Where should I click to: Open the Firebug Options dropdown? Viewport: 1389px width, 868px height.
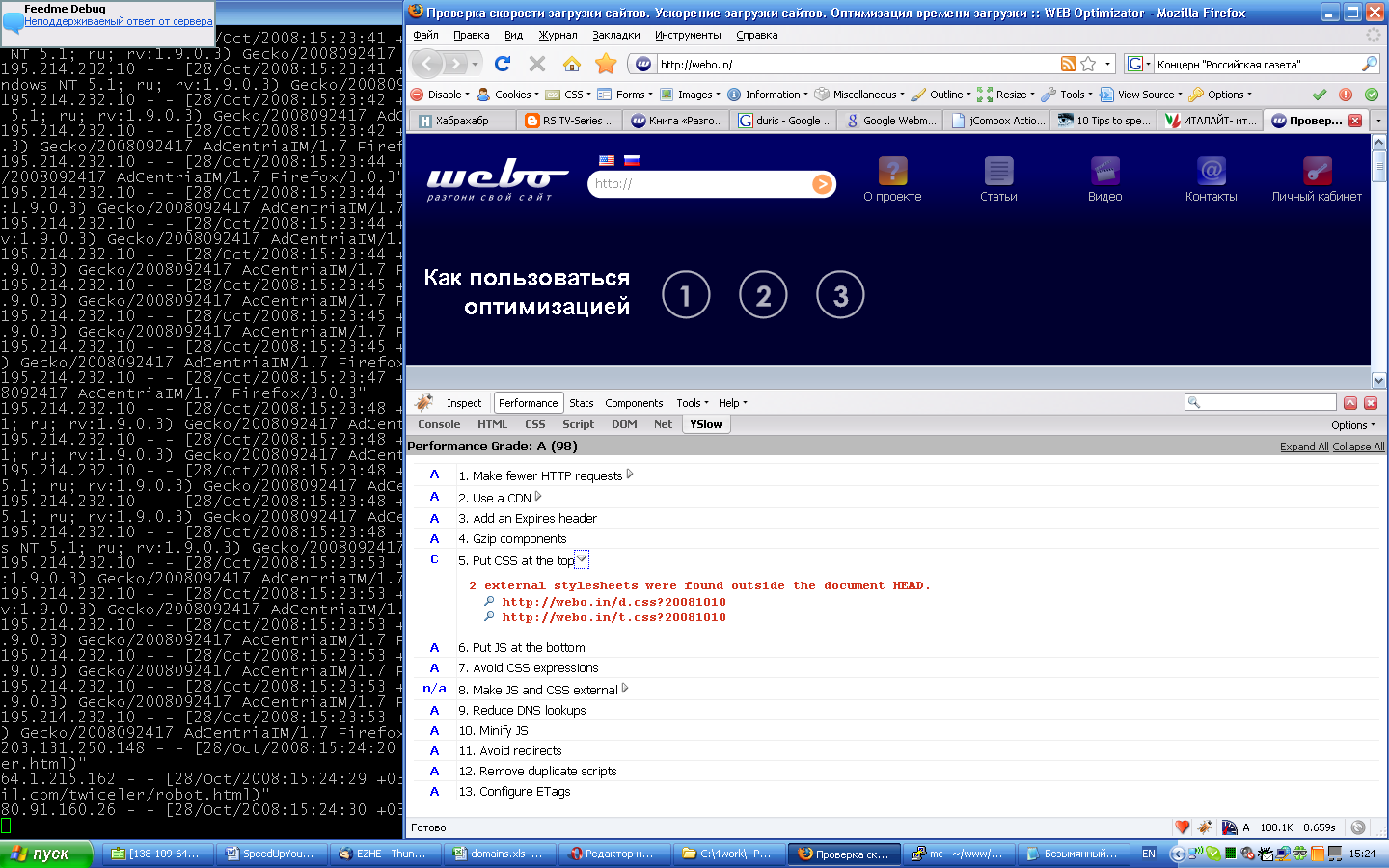(1352, 425)
